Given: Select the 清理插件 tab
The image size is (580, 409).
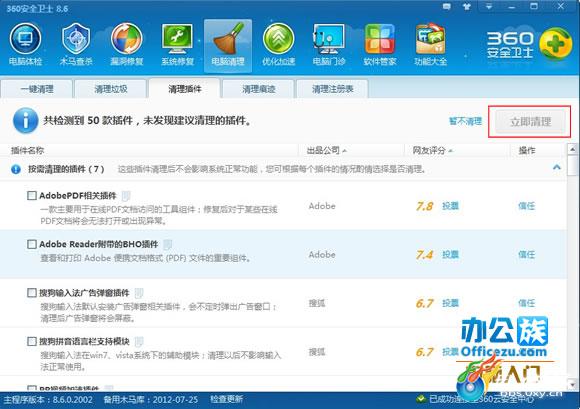Looking at the screenshot, I should pos(185,89).
